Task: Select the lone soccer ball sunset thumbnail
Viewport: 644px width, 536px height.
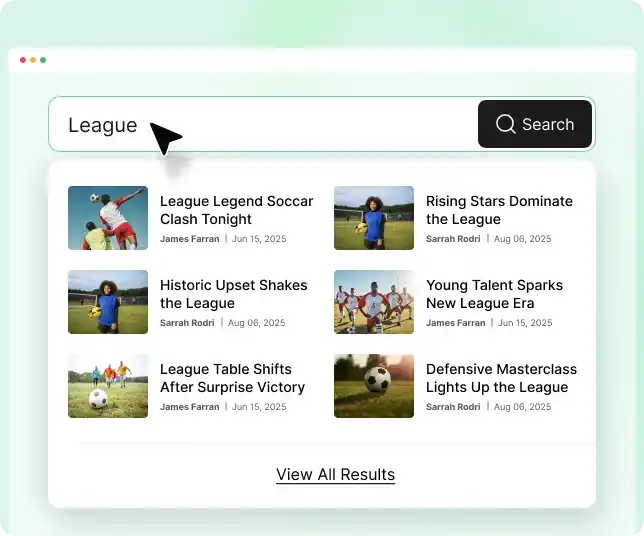Action: (x=374, y=386)
